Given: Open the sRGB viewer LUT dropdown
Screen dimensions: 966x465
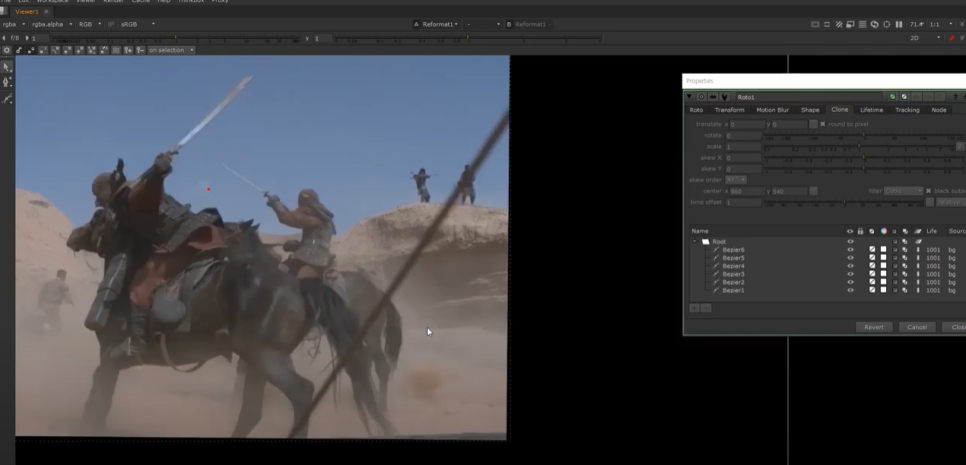Looking at the screenshot, I should click(137, 24).
